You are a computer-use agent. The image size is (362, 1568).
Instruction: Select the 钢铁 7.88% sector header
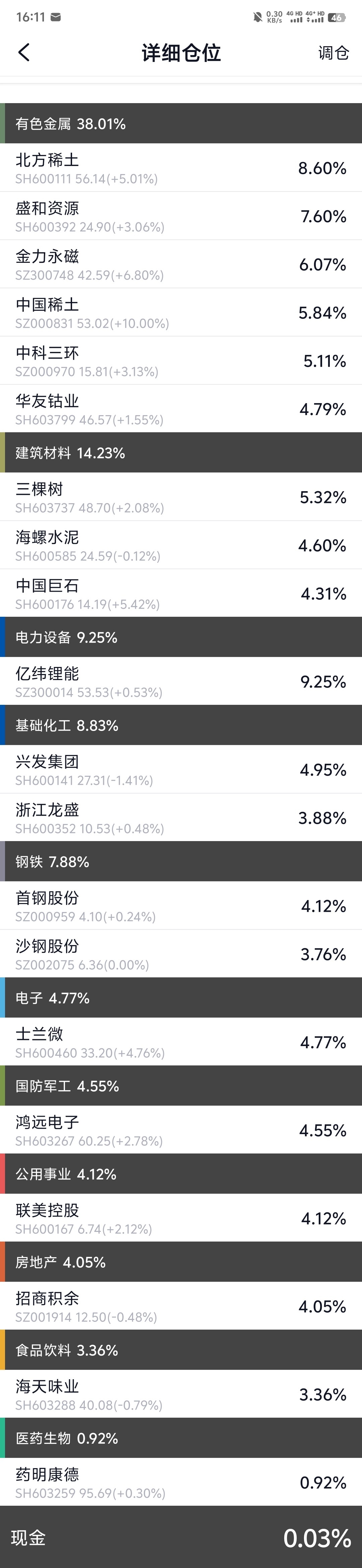point(181,861)
